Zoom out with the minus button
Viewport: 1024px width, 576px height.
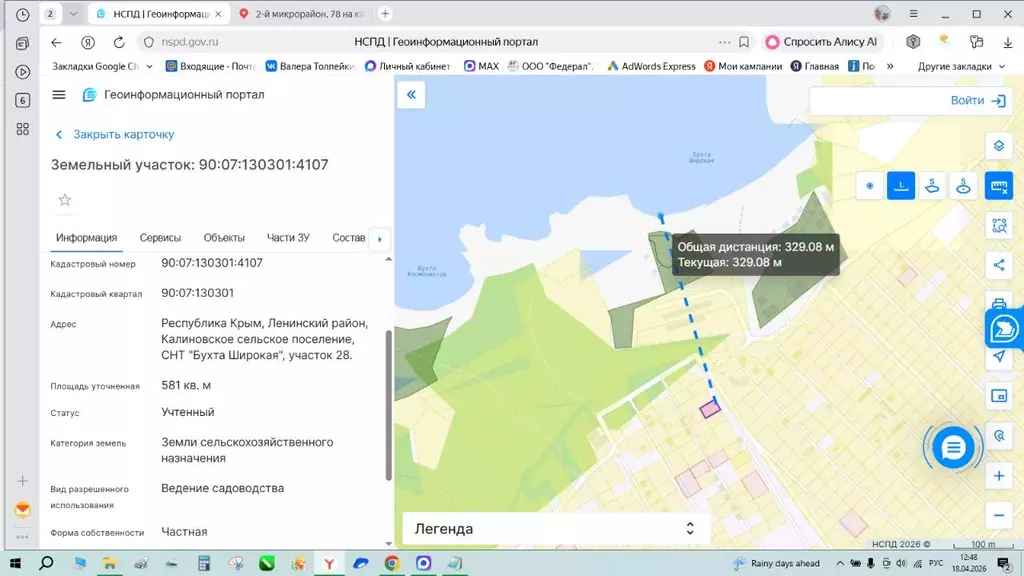pos(998,515)
